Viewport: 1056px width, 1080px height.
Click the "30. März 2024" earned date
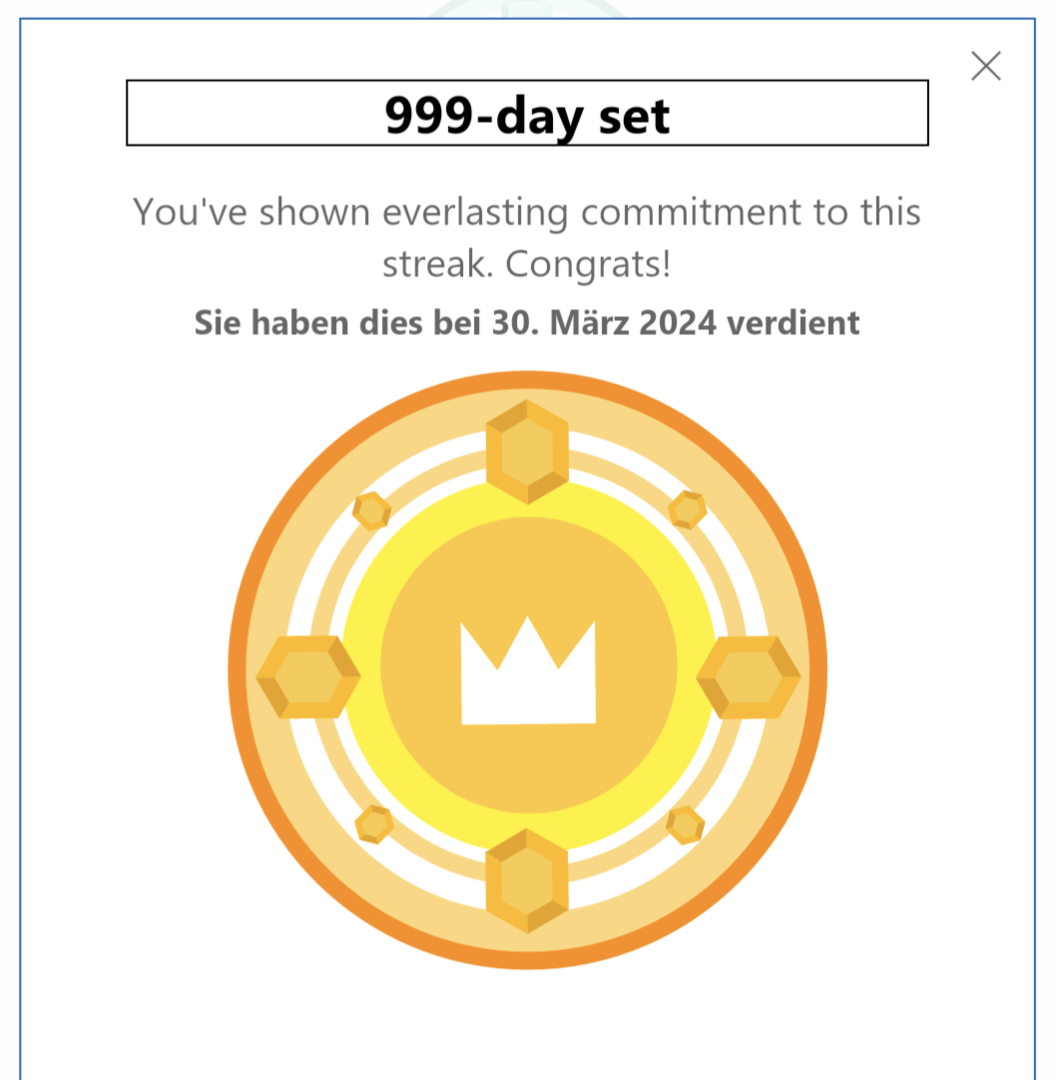coord(604,323)
